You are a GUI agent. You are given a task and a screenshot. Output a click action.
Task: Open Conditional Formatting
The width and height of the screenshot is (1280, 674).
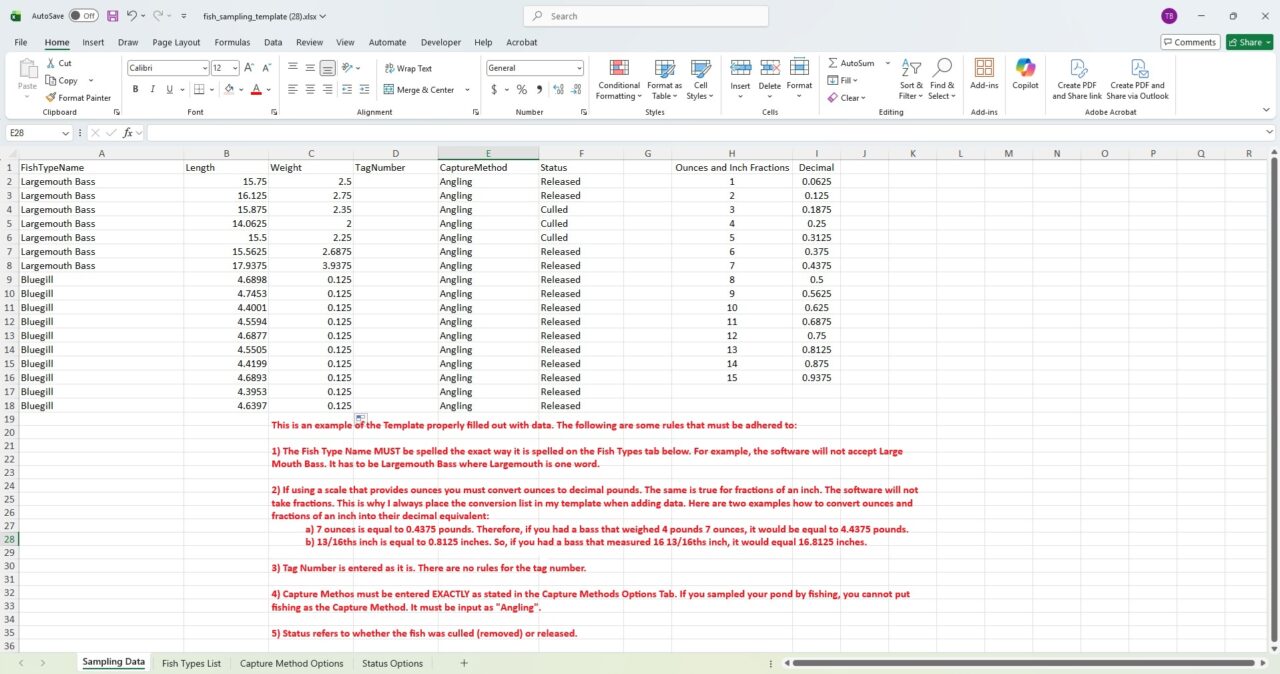[x=619, y=80]
